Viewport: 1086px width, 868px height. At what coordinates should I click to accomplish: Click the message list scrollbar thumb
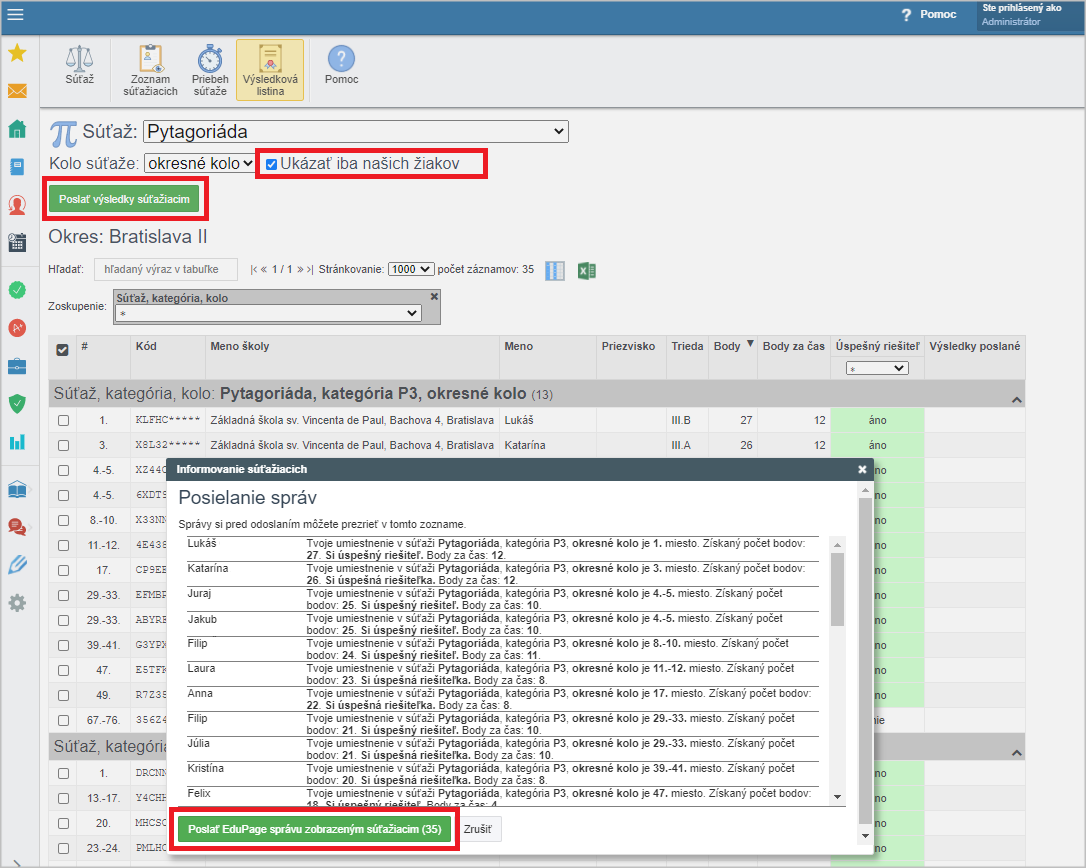(837, 589)
